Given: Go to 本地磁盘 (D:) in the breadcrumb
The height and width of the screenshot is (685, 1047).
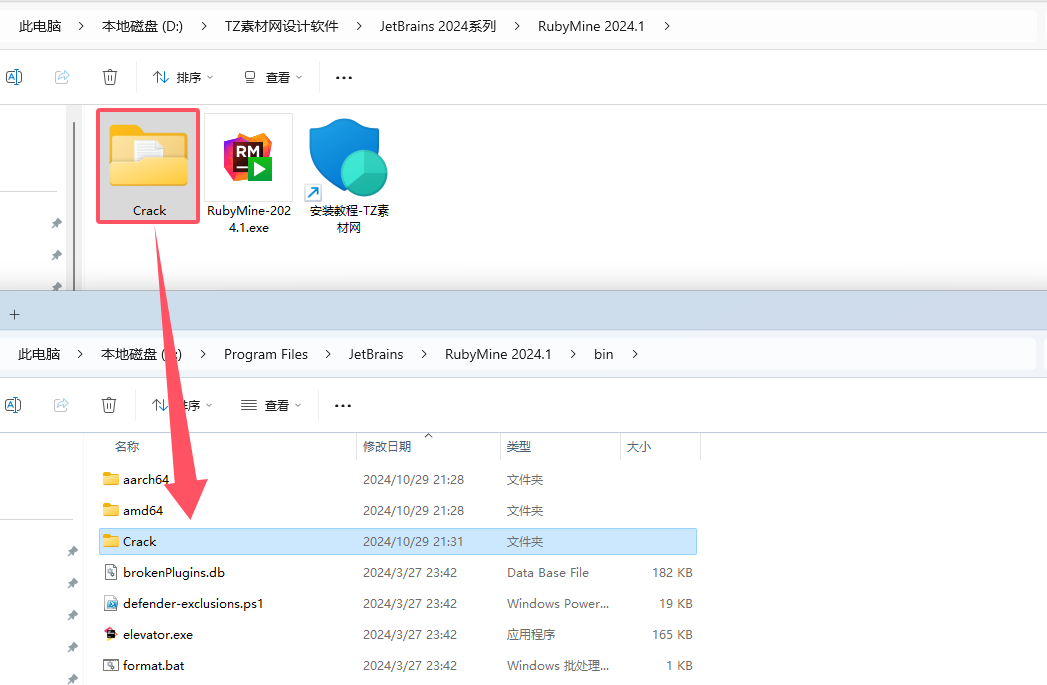Looking at the screenshot, I should click(142, 26).
